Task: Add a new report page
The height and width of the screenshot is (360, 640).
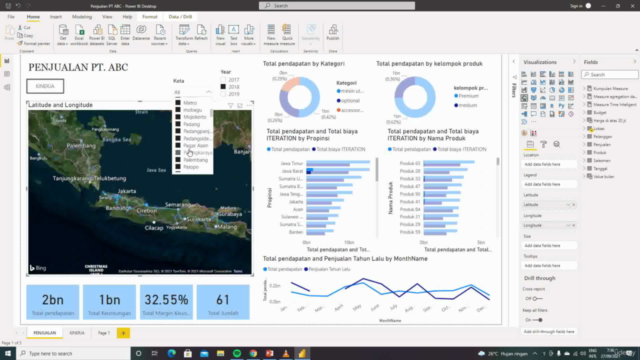Action: [x=123, y=333]
